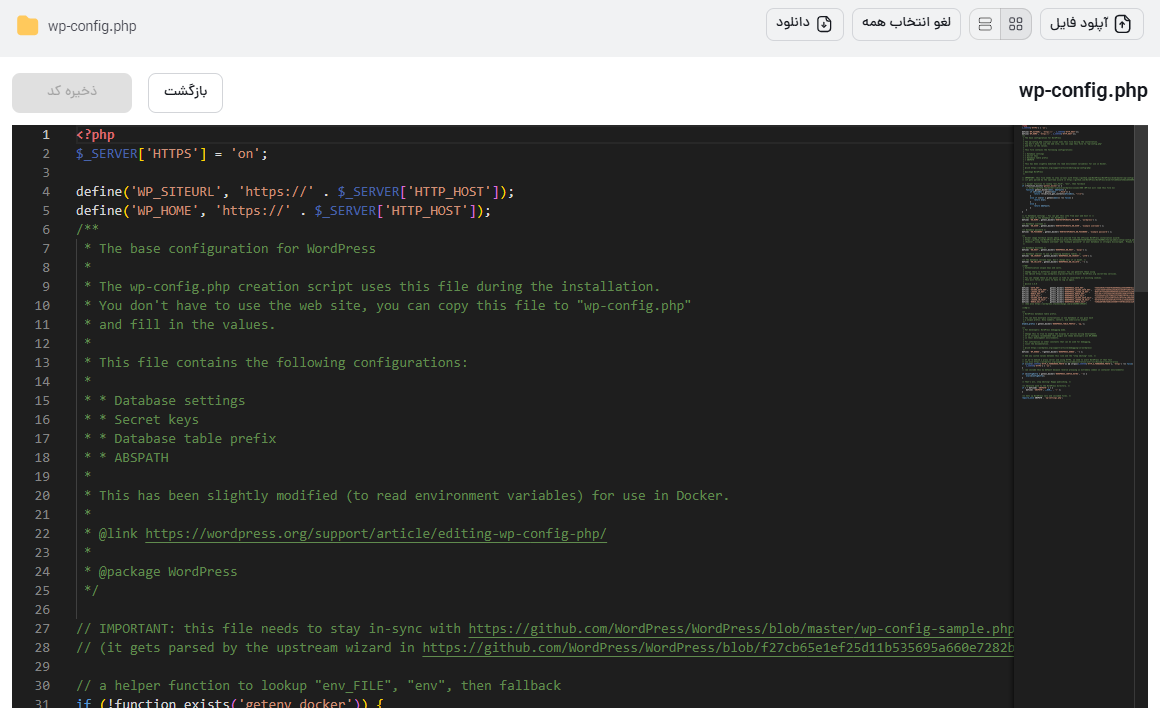
Task: Switch to list view layout icon
Action: pyautogui.click(x=985, y=25)
